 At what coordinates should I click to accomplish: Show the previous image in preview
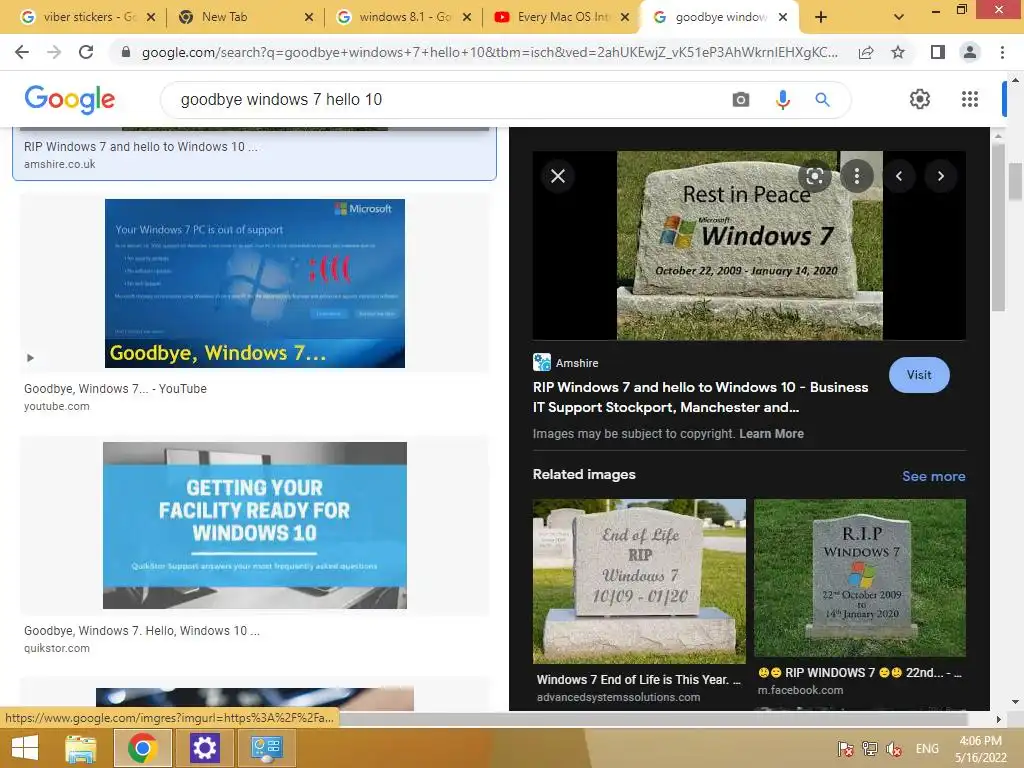(899, 176)
